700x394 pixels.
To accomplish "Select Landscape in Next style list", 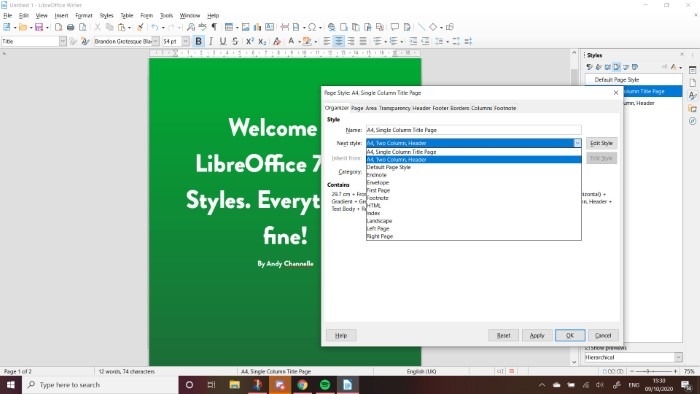I will [x=474, y=221].
